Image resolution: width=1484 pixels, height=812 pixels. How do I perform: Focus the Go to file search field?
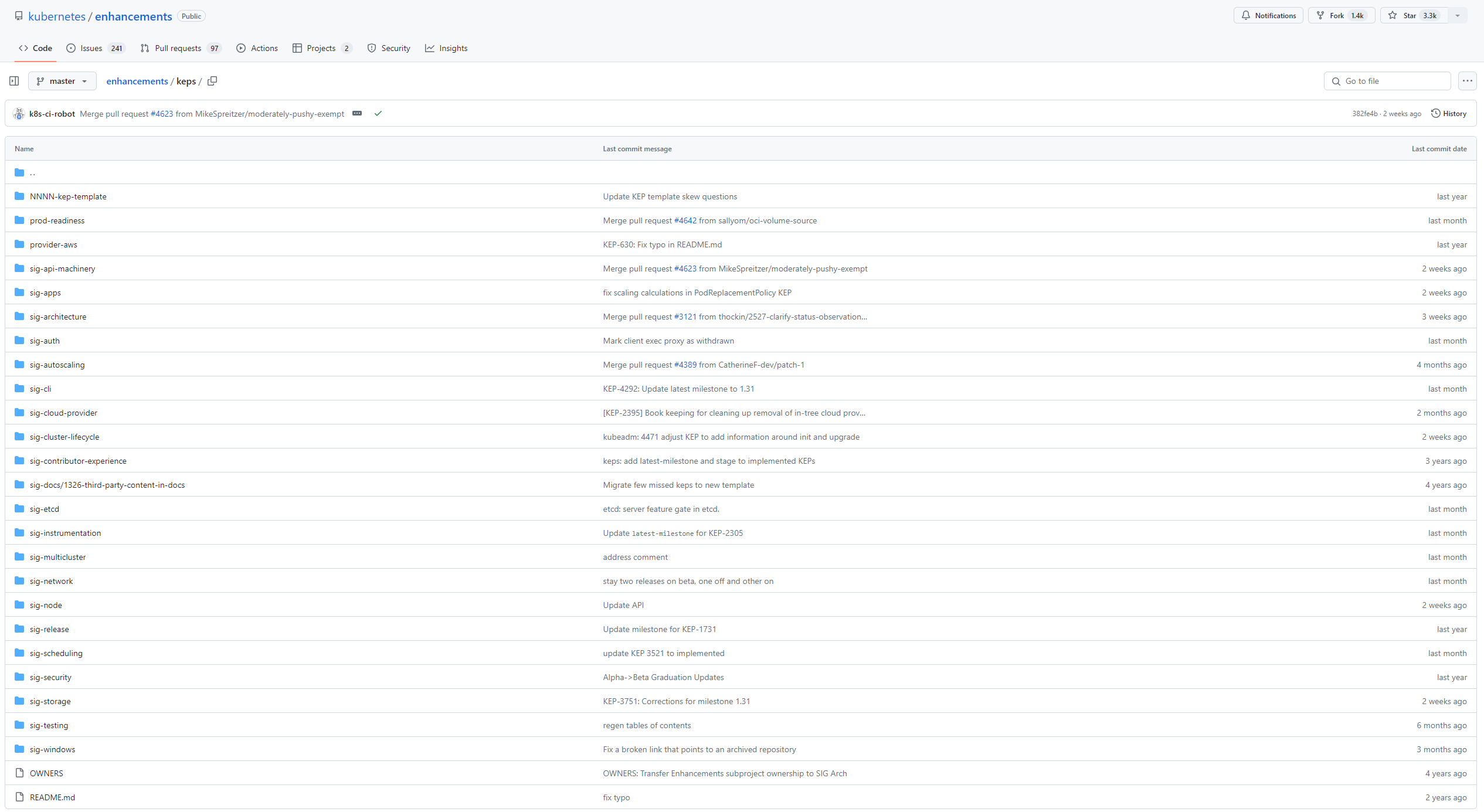pyautogui.click(x=1387, y=81)
